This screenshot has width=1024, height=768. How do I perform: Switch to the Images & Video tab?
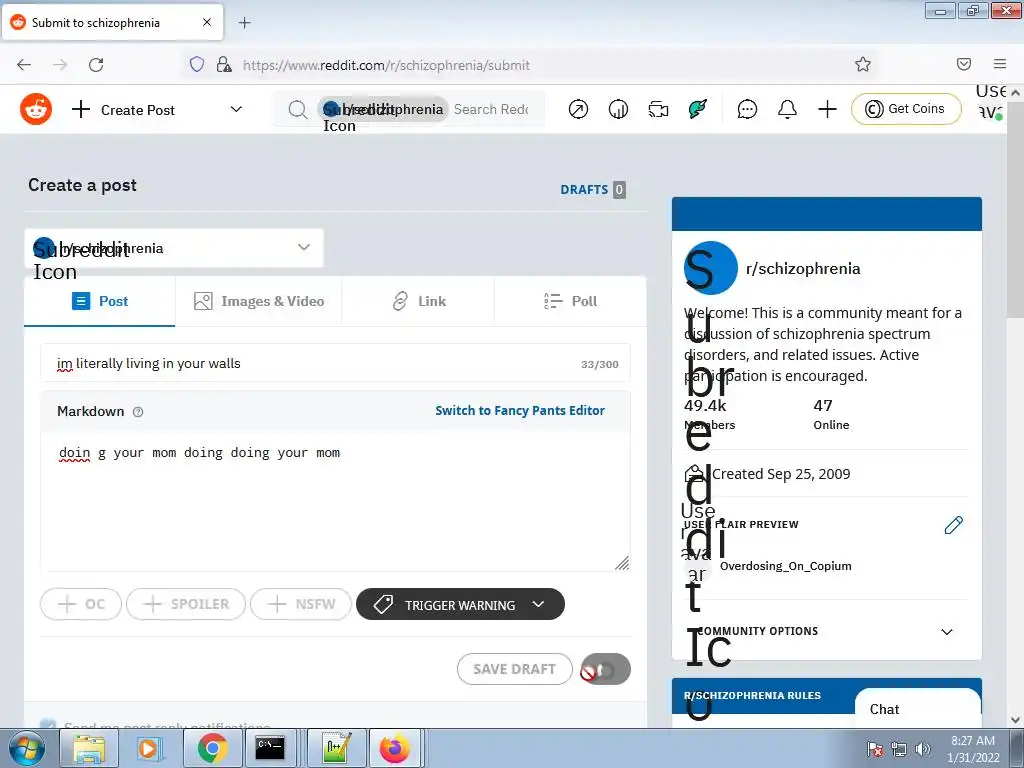click(x=259, y=301)
